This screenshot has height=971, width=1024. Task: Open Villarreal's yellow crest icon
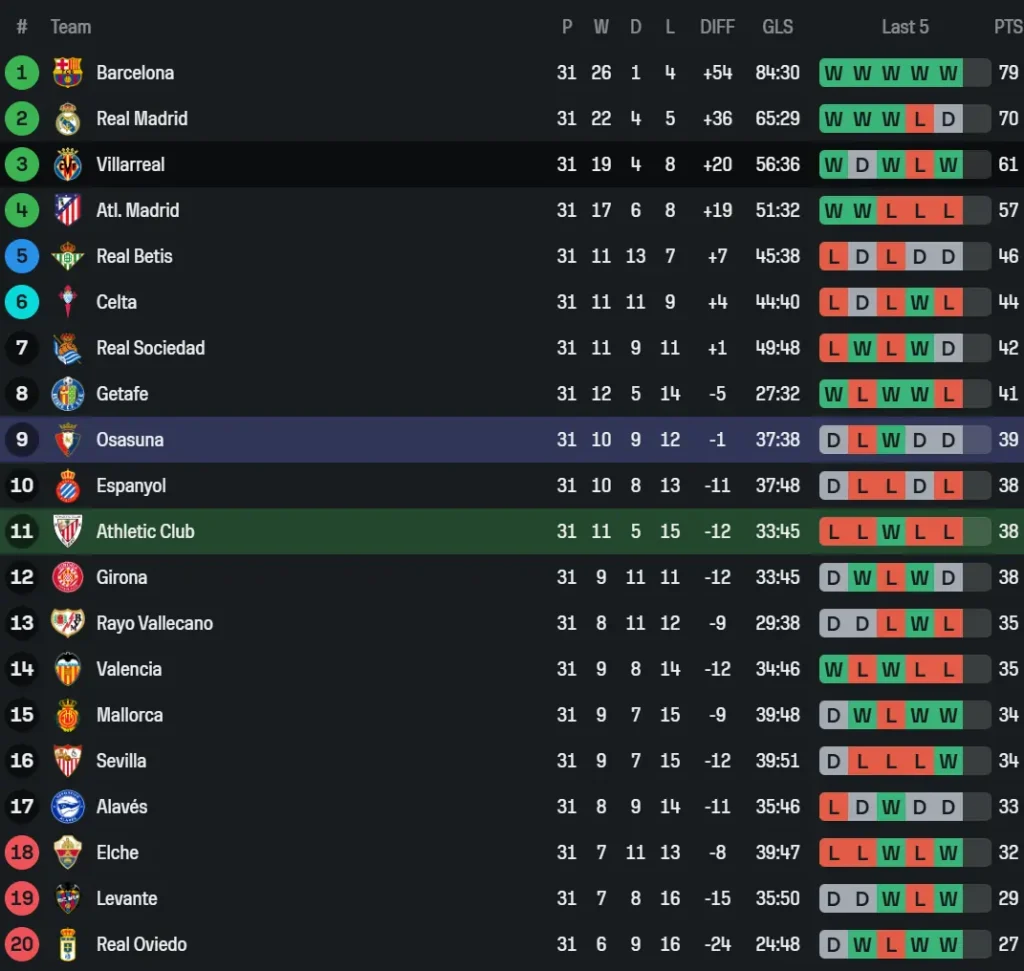67,165
